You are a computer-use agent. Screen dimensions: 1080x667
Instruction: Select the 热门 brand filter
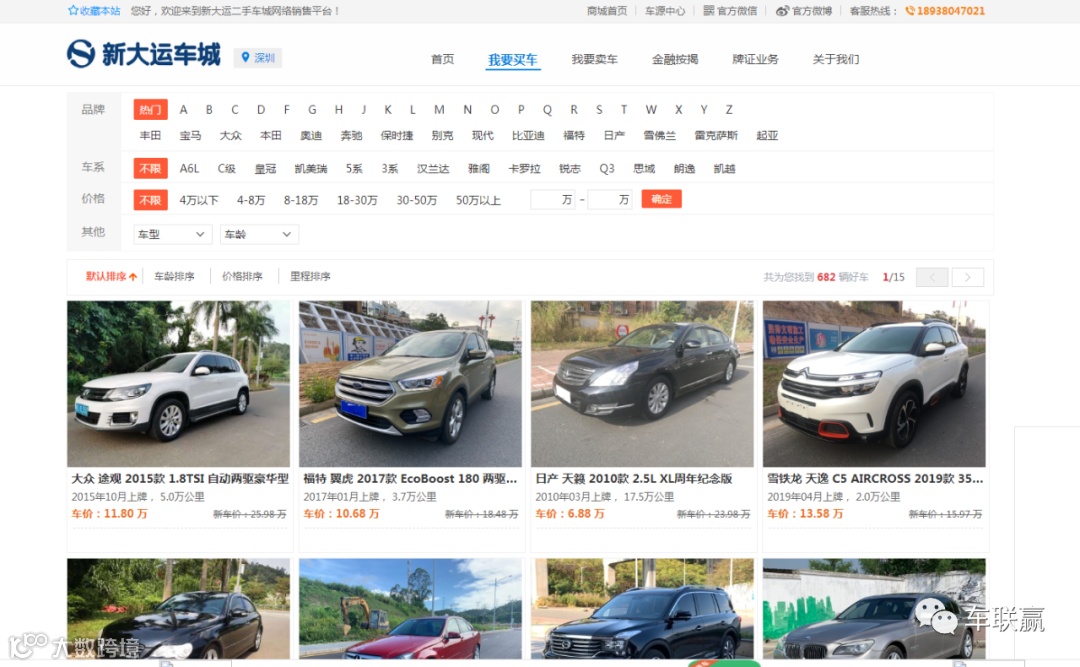pos(150,110)
